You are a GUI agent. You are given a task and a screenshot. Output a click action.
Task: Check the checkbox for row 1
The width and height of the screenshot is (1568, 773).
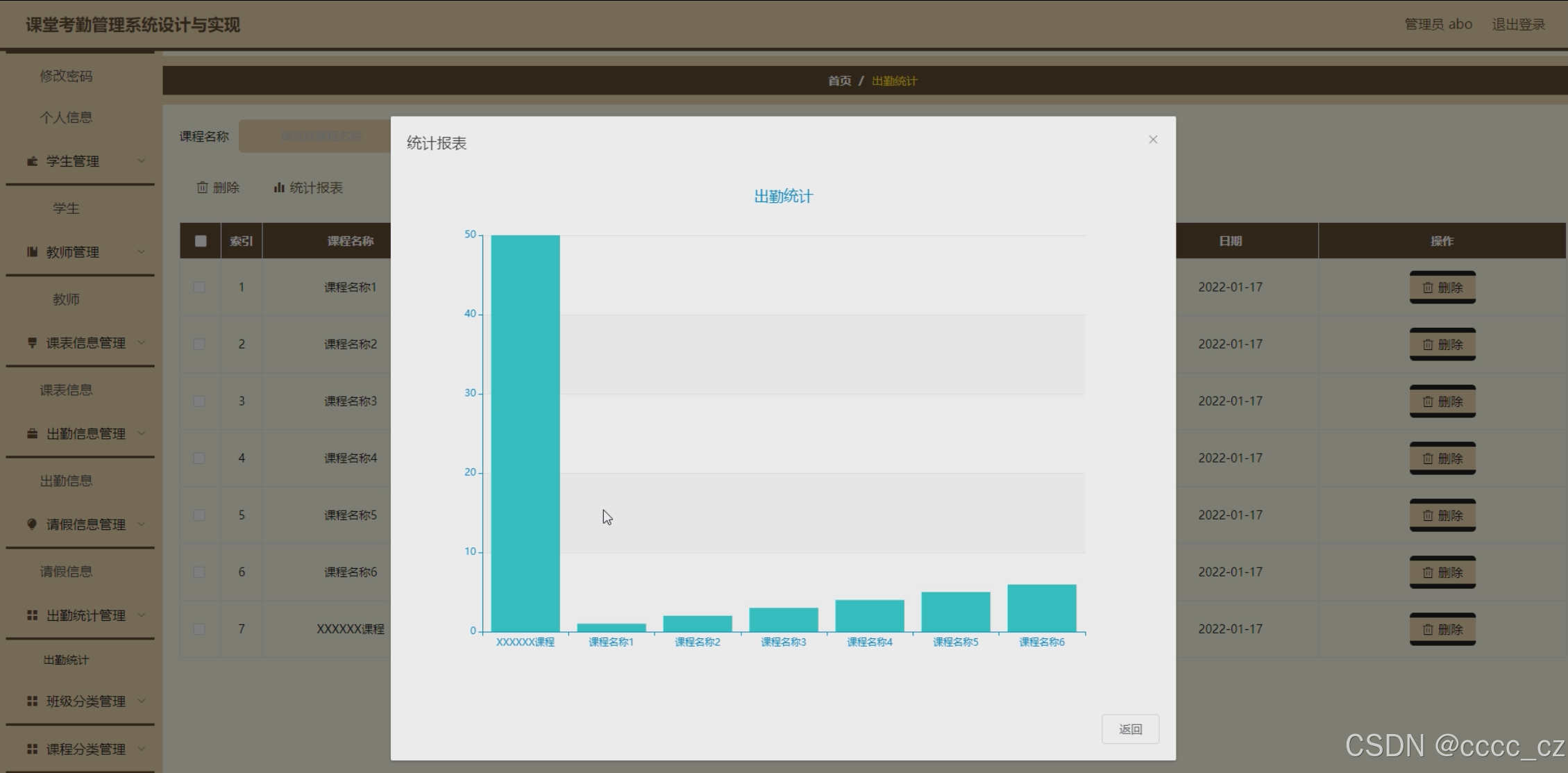(199, 288)
